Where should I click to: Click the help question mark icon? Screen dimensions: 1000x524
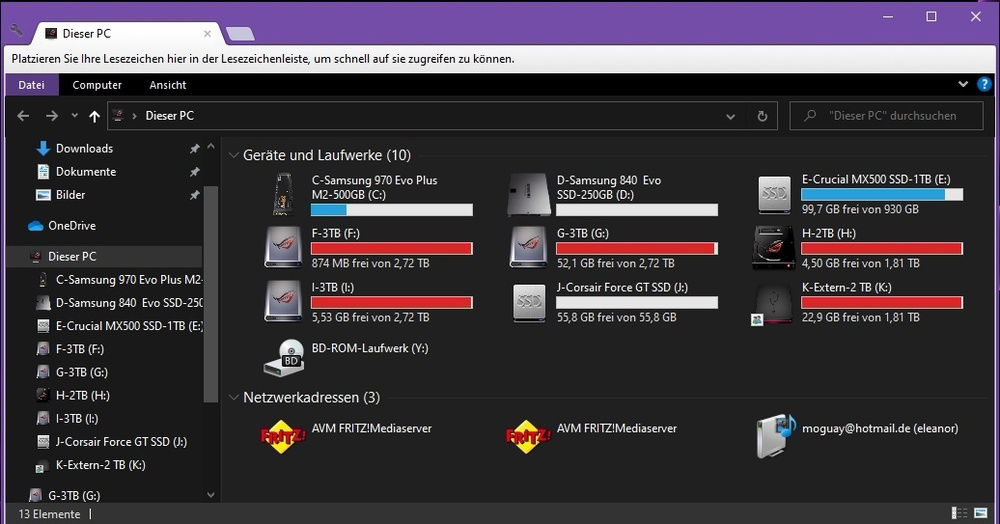(984, 85)
